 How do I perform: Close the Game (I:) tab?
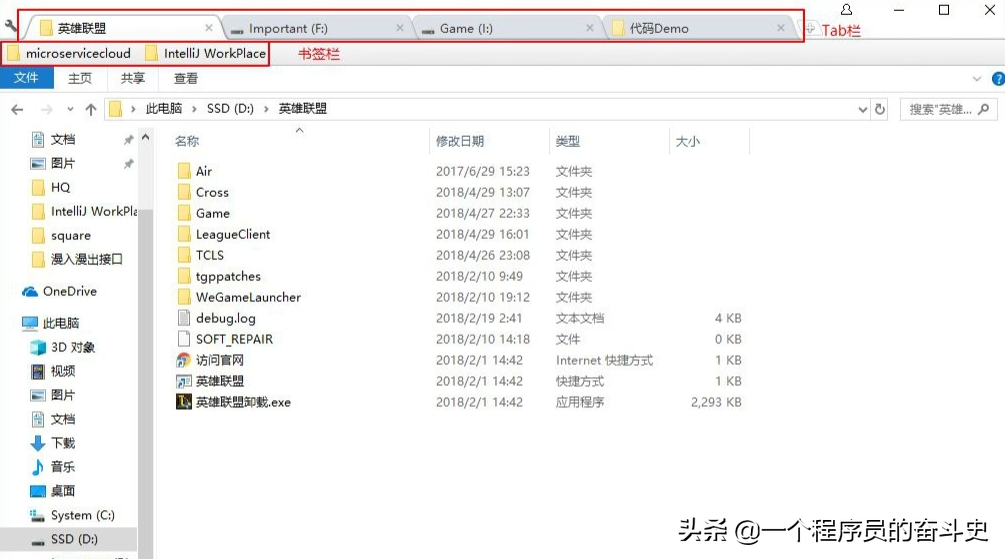(x=590, y=28)
